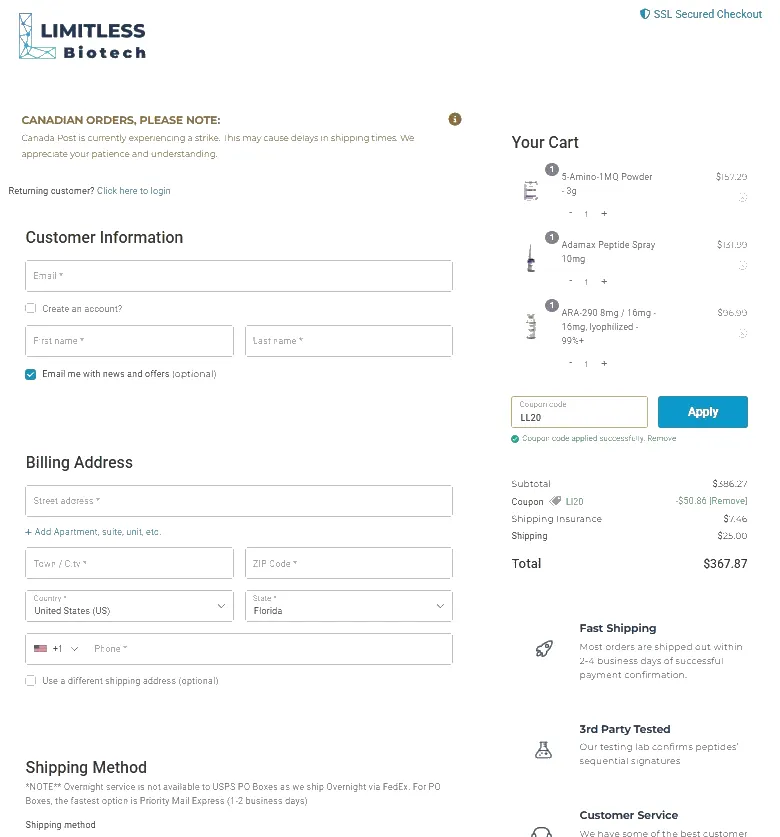
Task: Uncheck Email me with news and offers
Action: 30,374
